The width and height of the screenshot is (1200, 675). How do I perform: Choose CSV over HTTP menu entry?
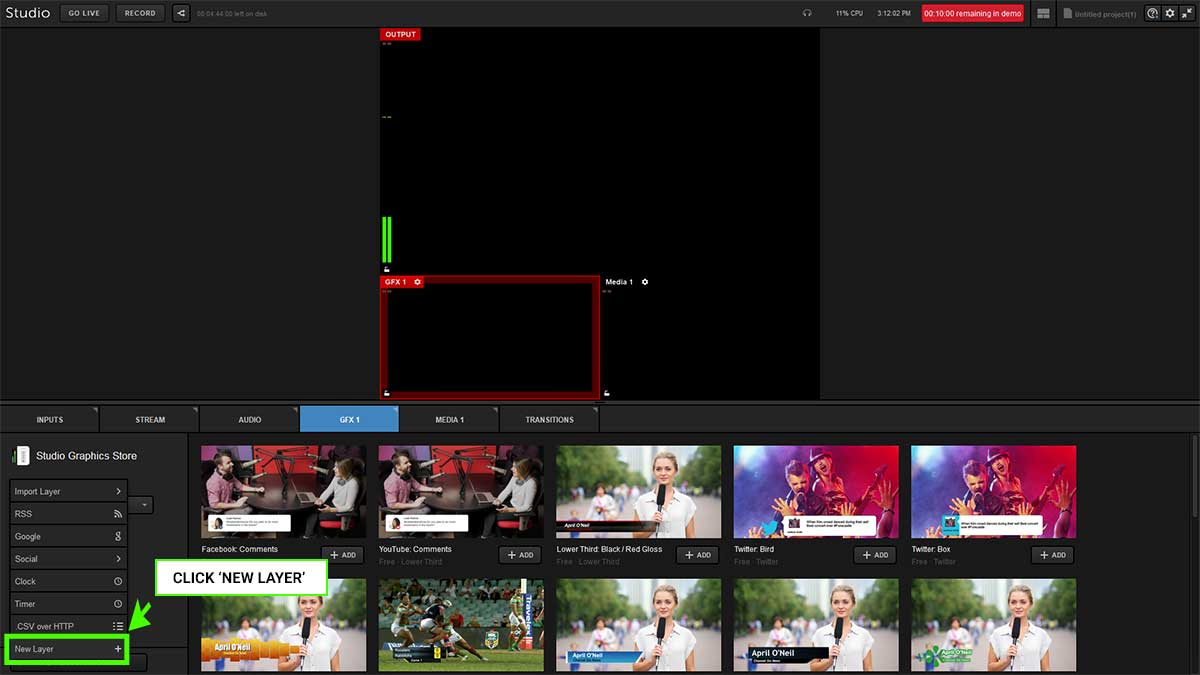click(x=68, y=626)
